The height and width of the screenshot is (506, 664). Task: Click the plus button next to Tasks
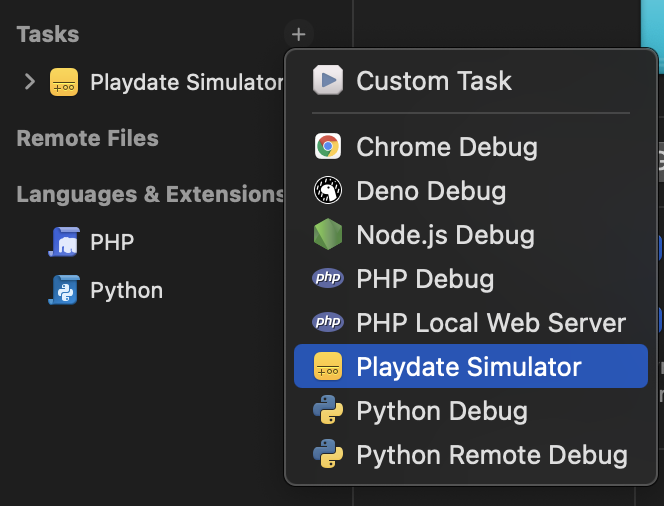[x=299, y=34]
